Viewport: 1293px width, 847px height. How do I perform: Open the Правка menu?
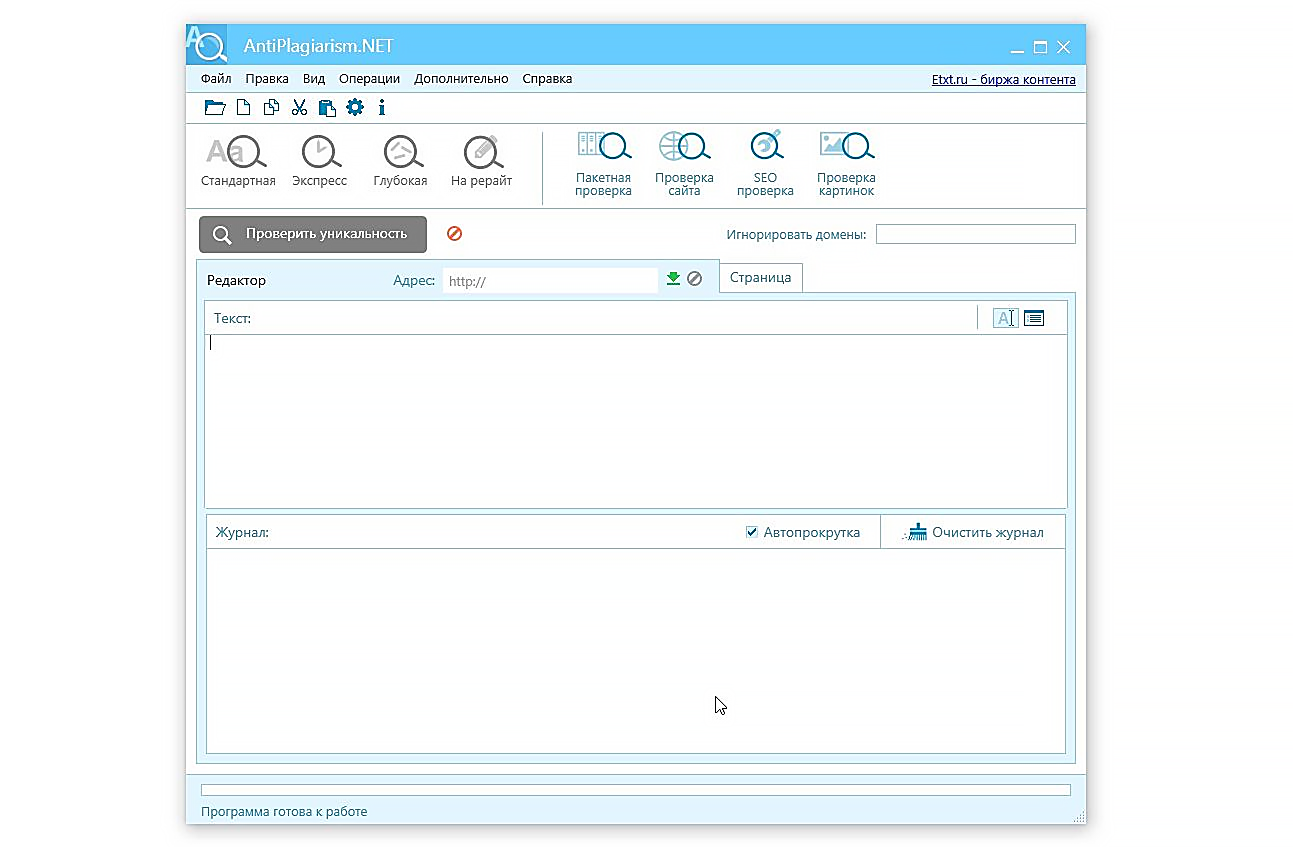tap(267, 79)
